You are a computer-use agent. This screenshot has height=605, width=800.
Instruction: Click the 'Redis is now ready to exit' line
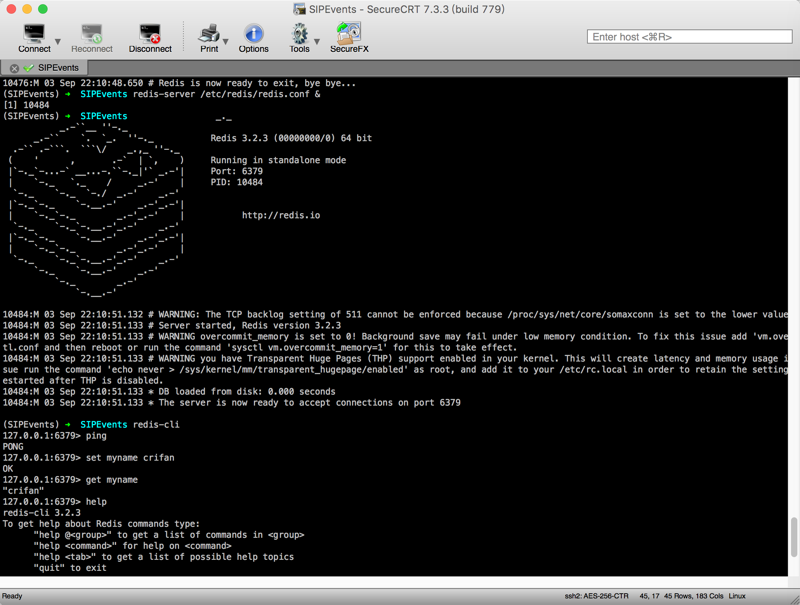point(179,83)
